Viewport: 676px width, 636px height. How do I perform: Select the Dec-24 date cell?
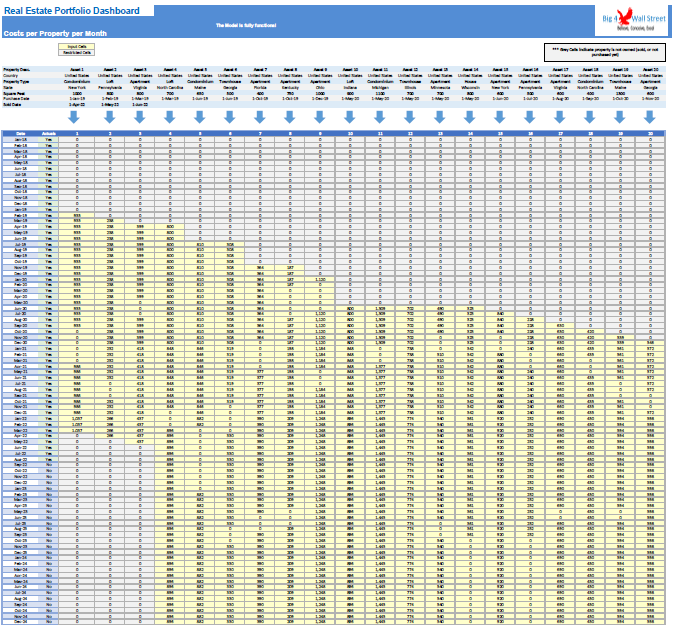tap(20, 621)
